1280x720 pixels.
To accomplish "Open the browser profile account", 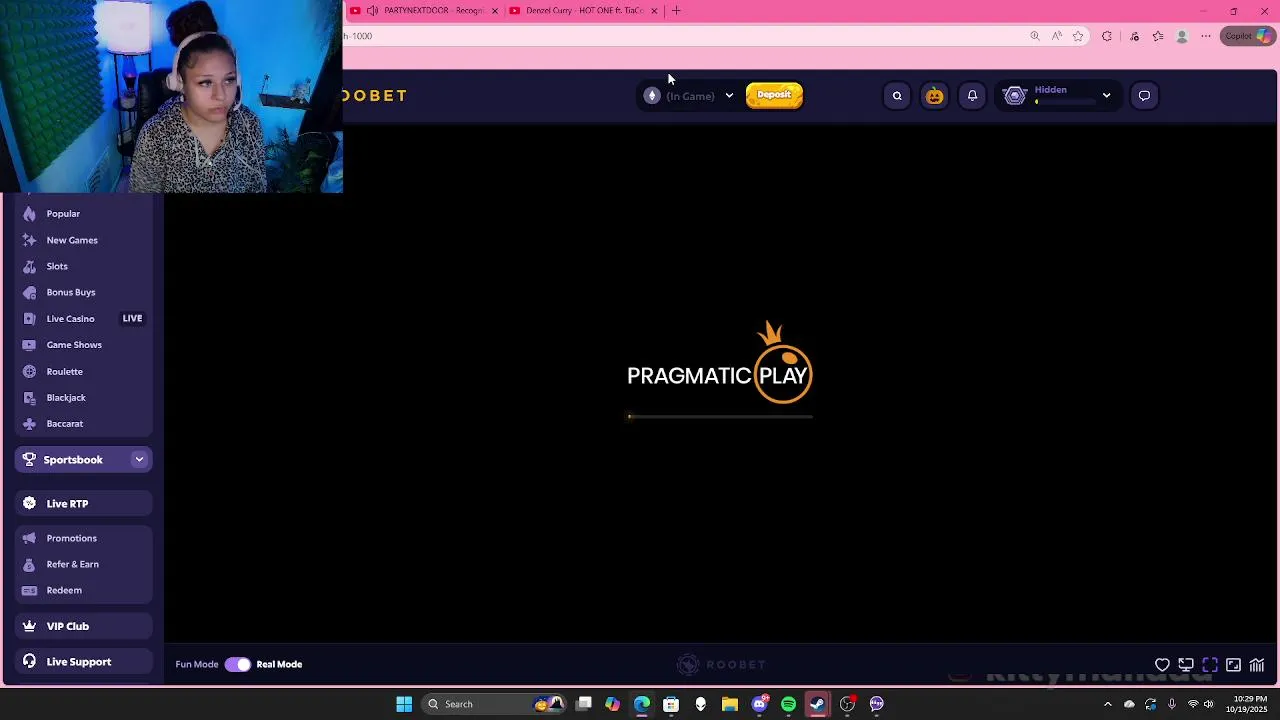I will pos(1182,36).
